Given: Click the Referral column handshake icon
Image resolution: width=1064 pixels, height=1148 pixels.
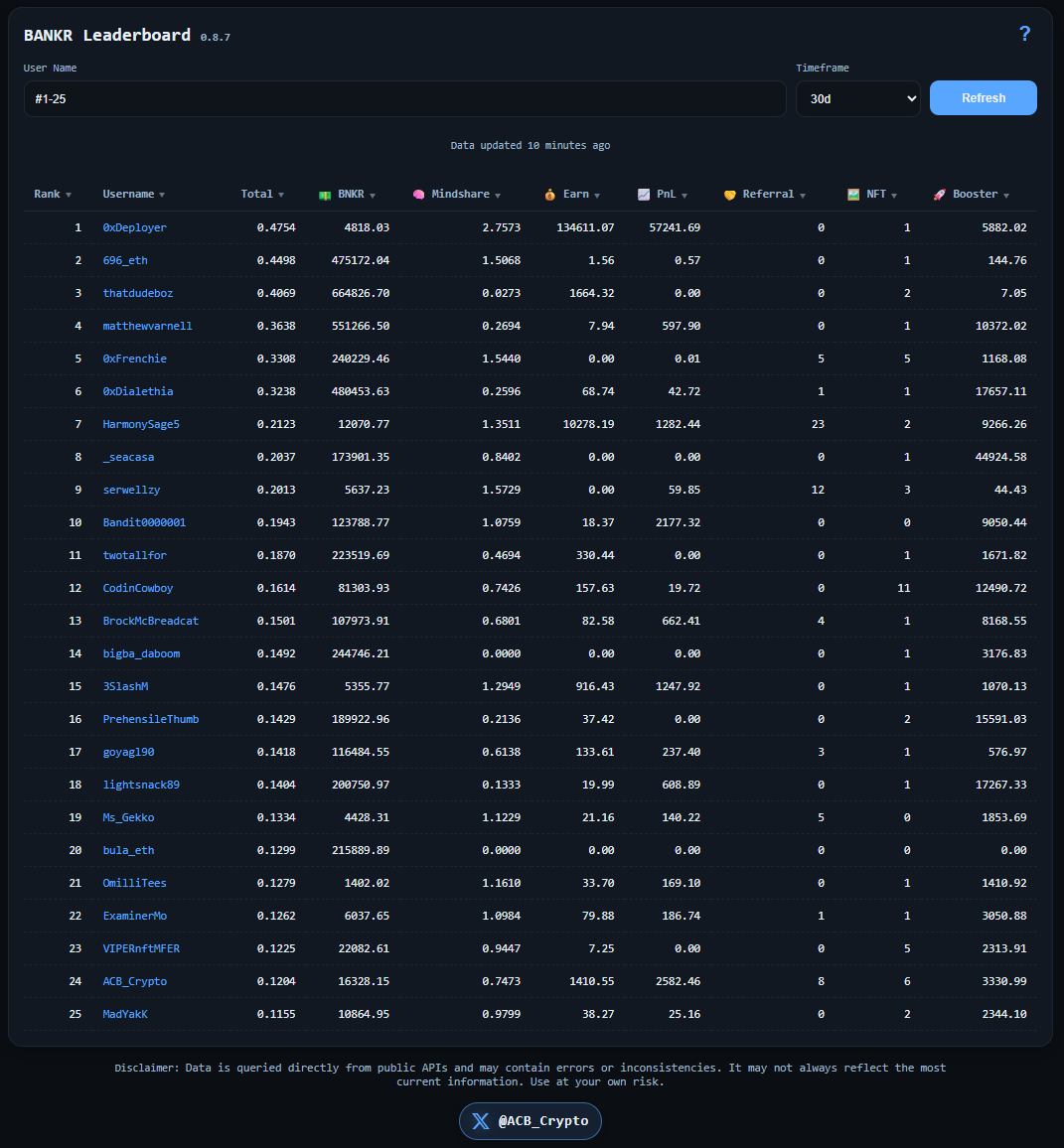Looking at the screenshot, I should coord(730,194).
